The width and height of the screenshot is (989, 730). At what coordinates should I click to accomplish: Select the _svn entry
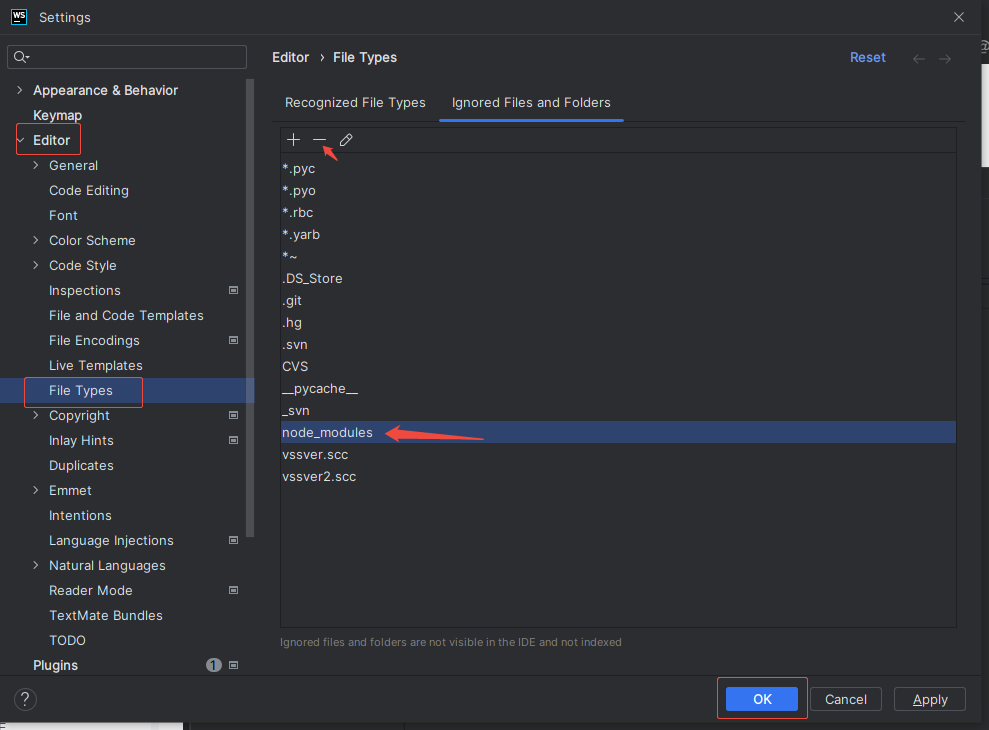[618, 411]
